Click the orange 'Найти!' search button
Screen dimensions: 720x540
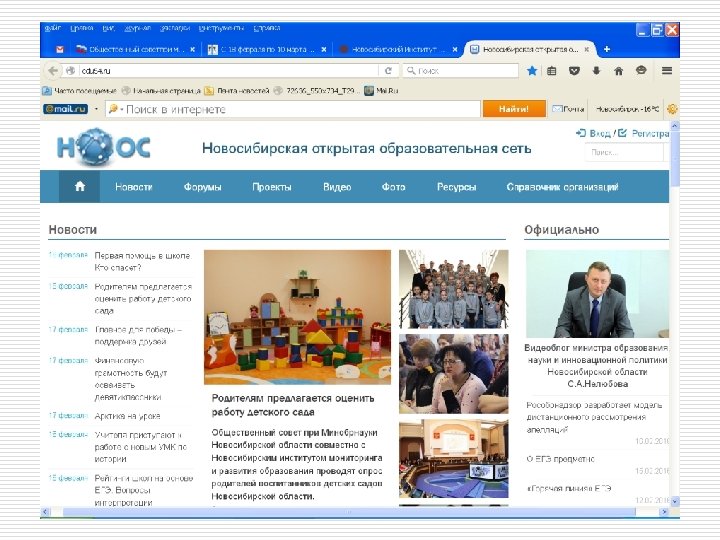click(514, 109)
